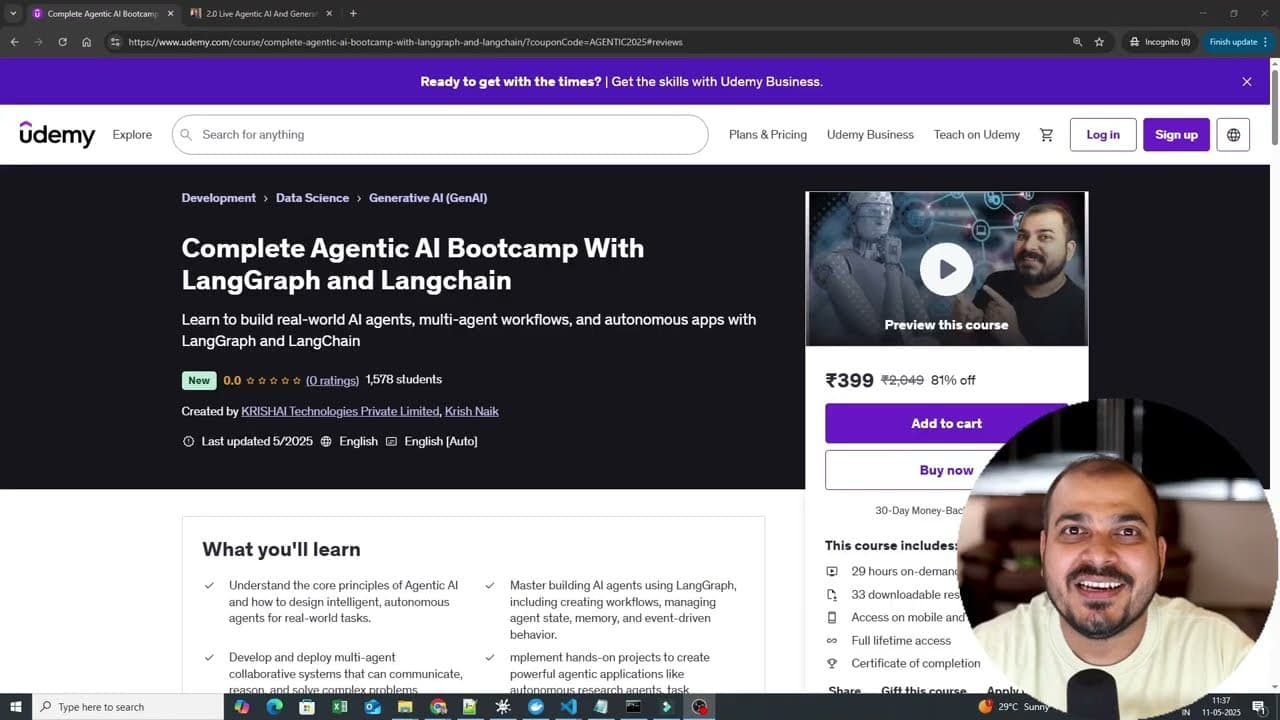Open File Explorer from the taskbar
This screenshot has width=1280, height=720.
click(x=405, y=707)
